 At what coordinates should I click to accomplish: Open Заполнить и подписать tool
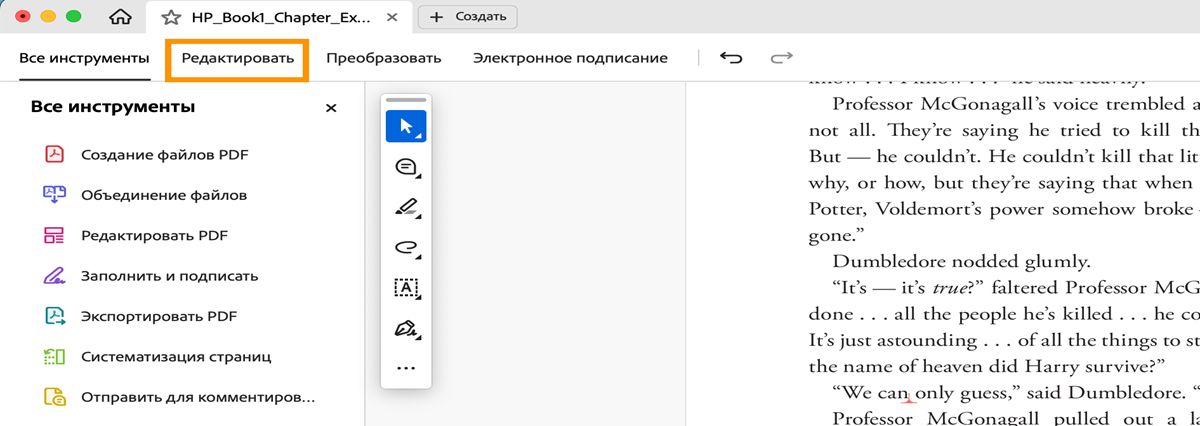170,275
